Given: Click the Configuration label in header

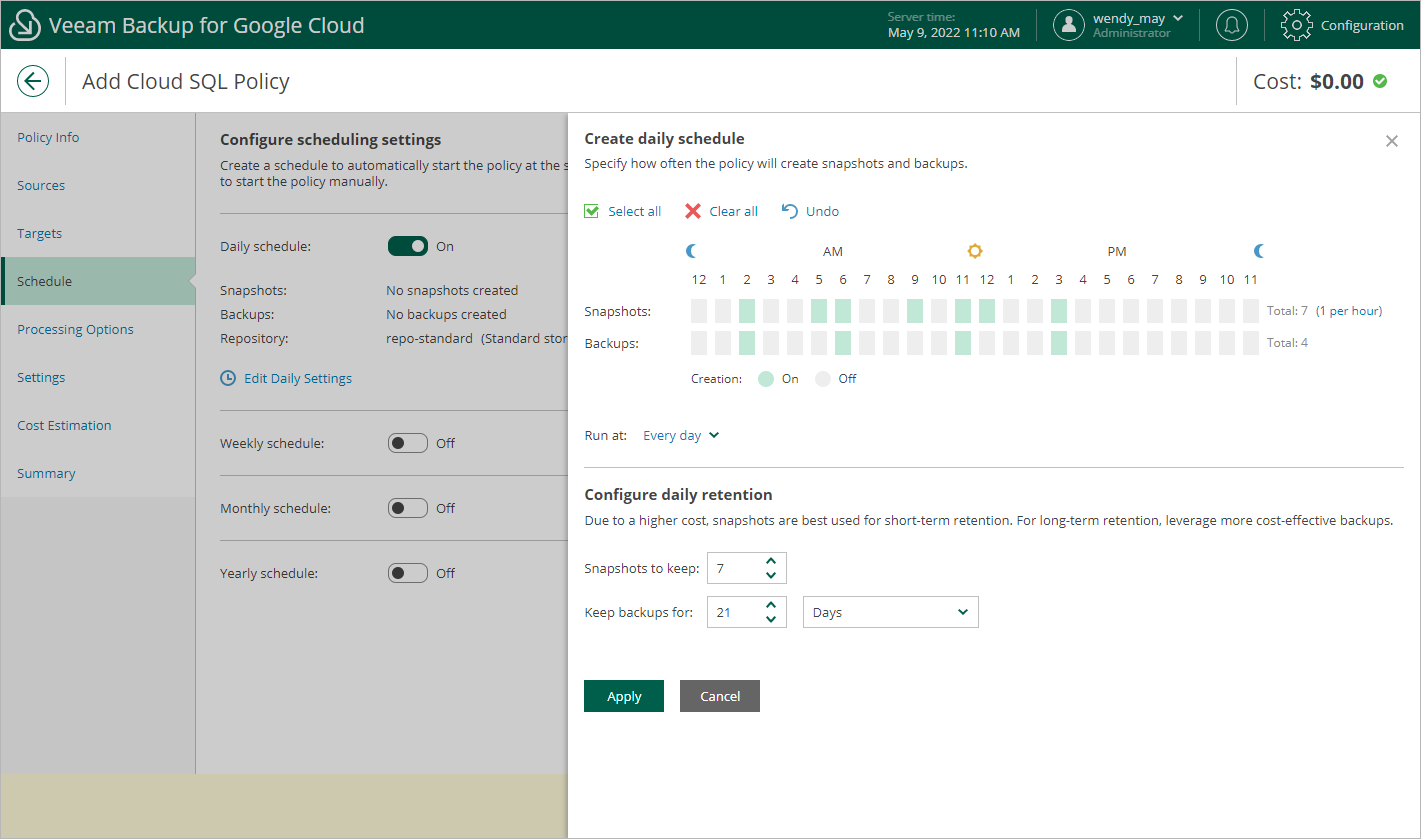Looking at the screenshot, I should coord(1362,25).
